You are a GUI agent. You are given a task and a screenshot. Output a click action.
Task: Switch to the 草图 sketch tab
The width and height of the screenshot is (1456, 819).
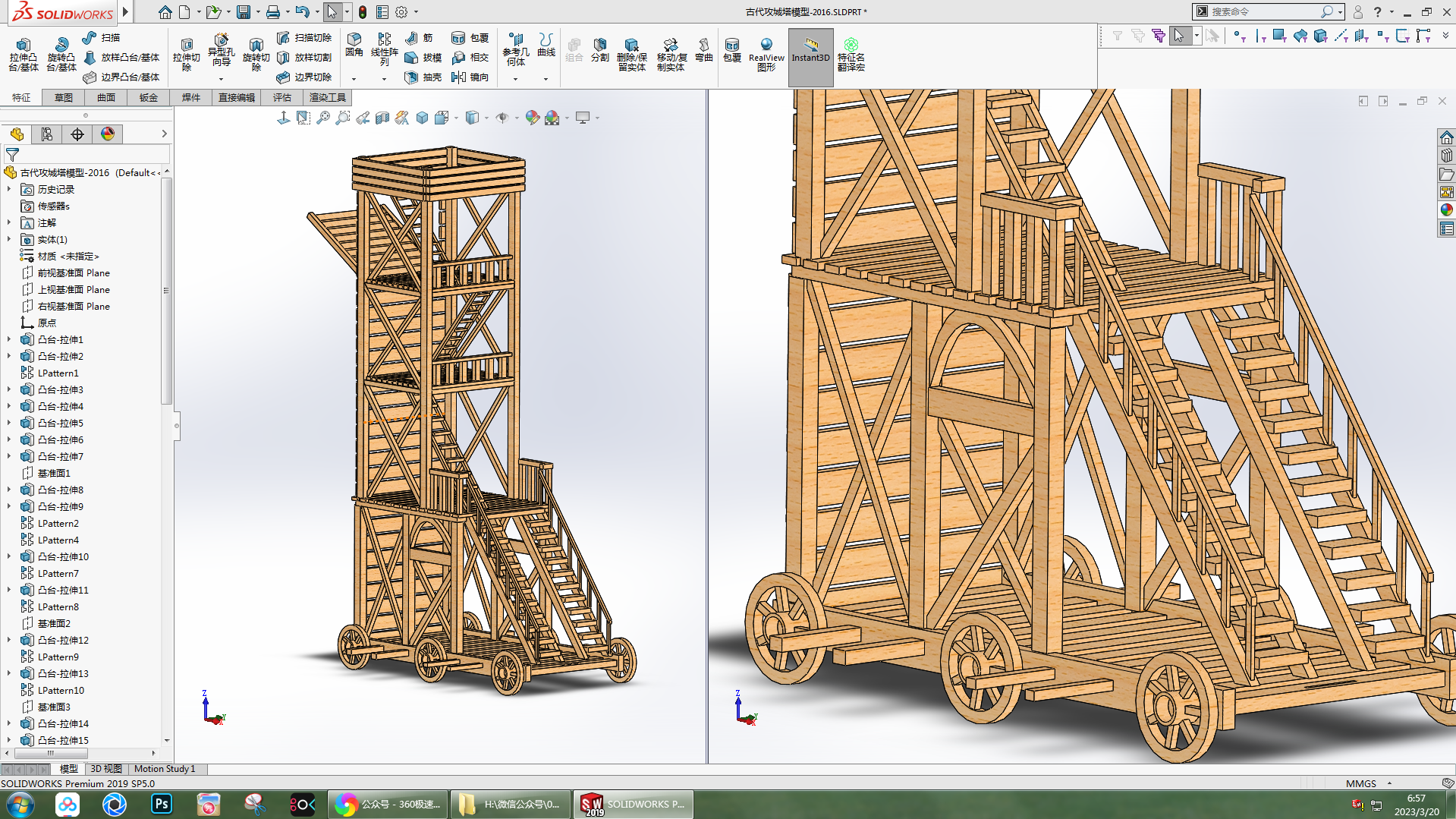click(64, 97)
